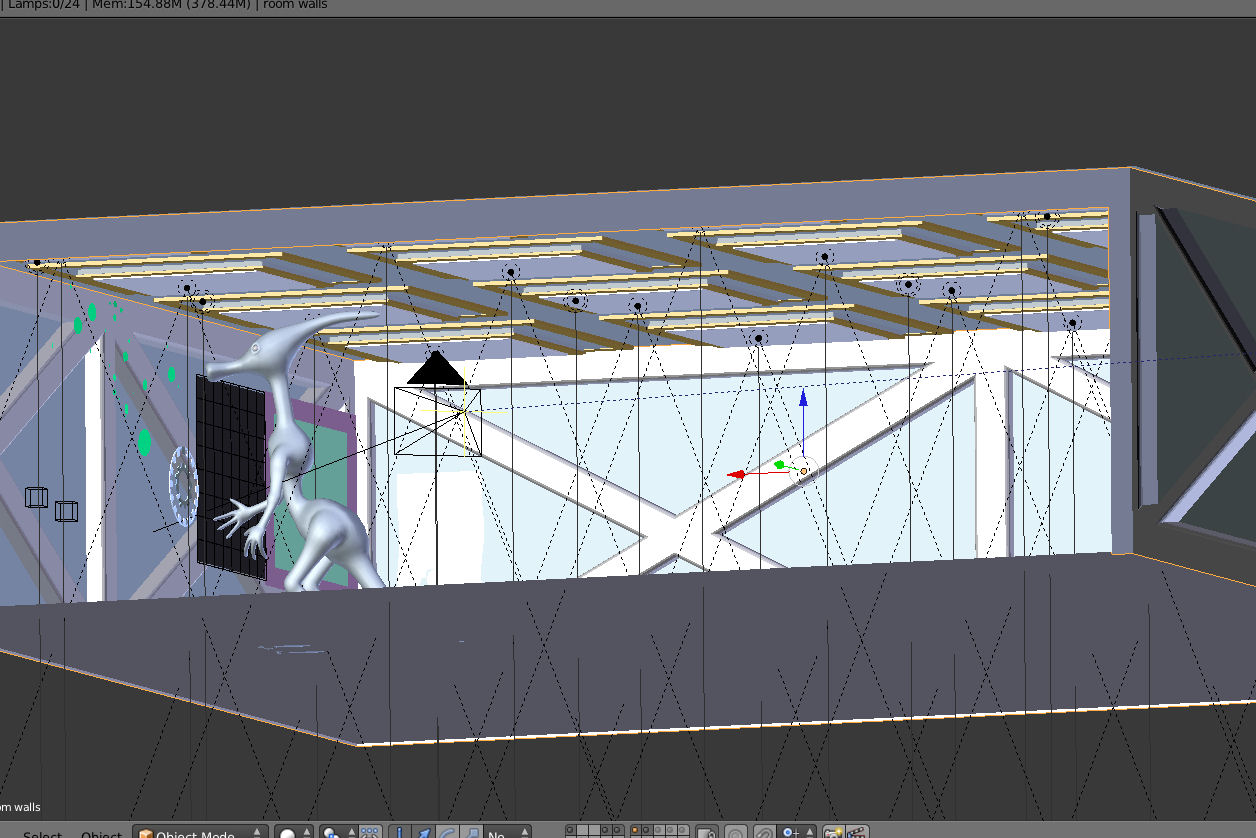
Task: Toggle the lock camera to layers icon
Action: click(707, 833)
